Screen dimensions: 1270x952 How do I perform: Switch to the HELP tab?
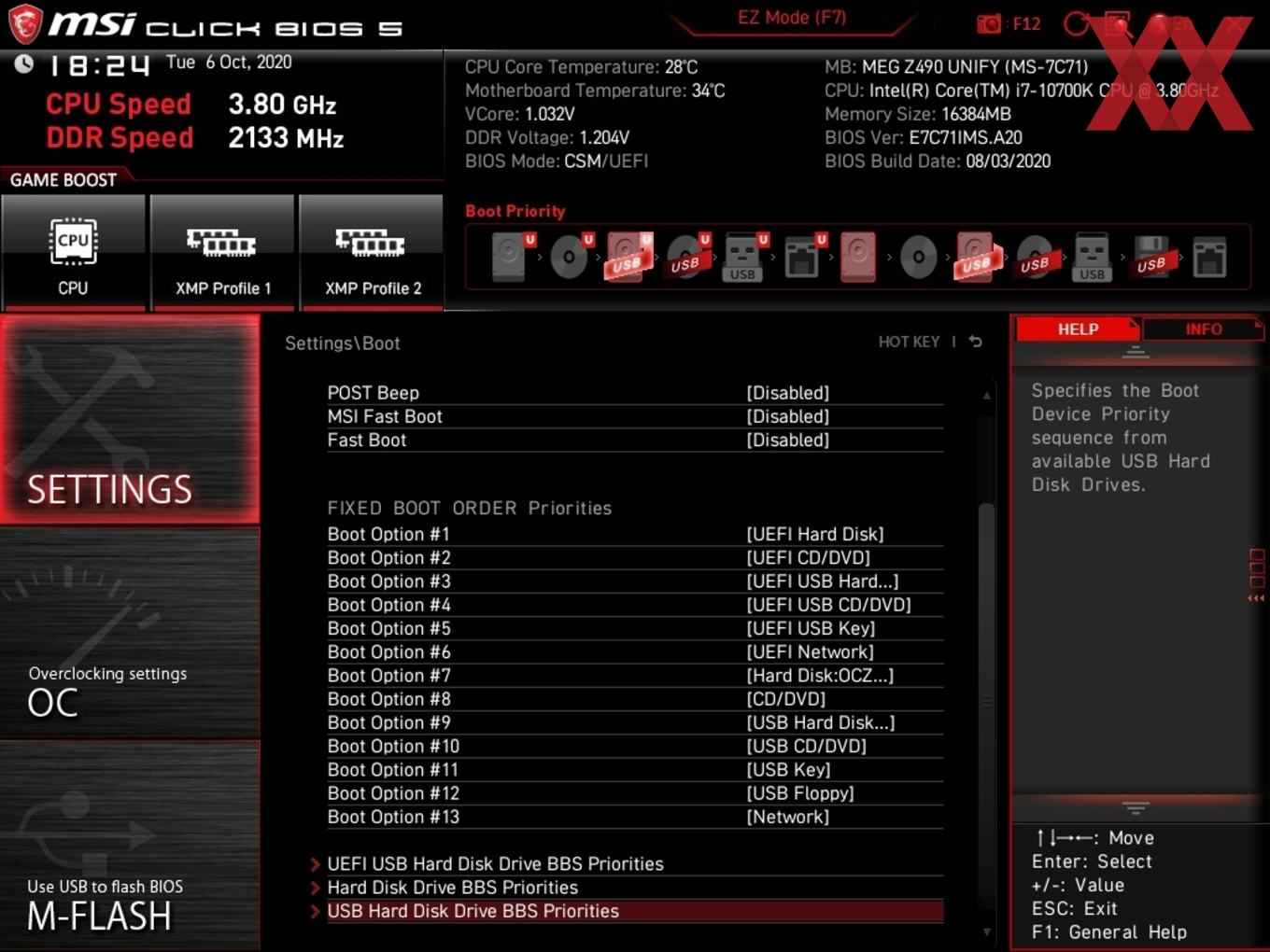[1078, 329]
